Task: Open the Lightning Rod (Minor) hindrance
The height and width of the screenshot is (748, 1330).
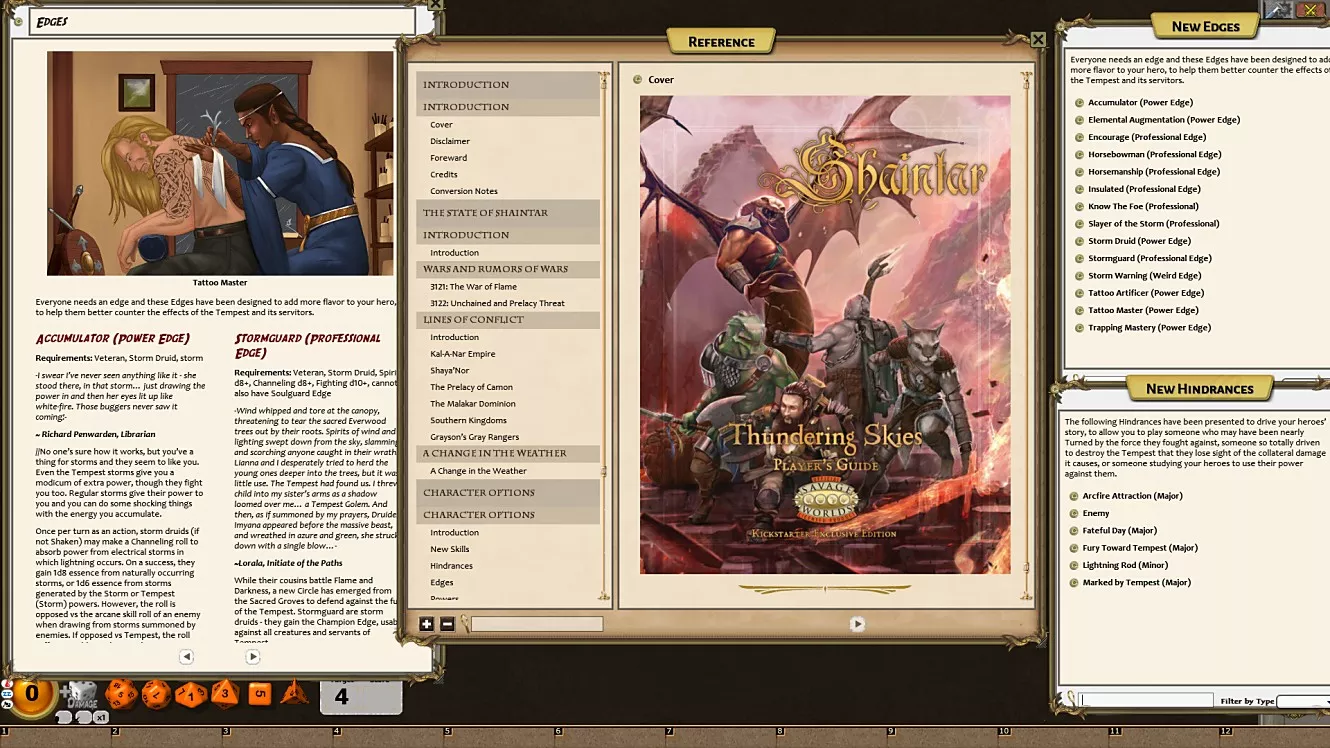Action: [x=1125, y=565]
